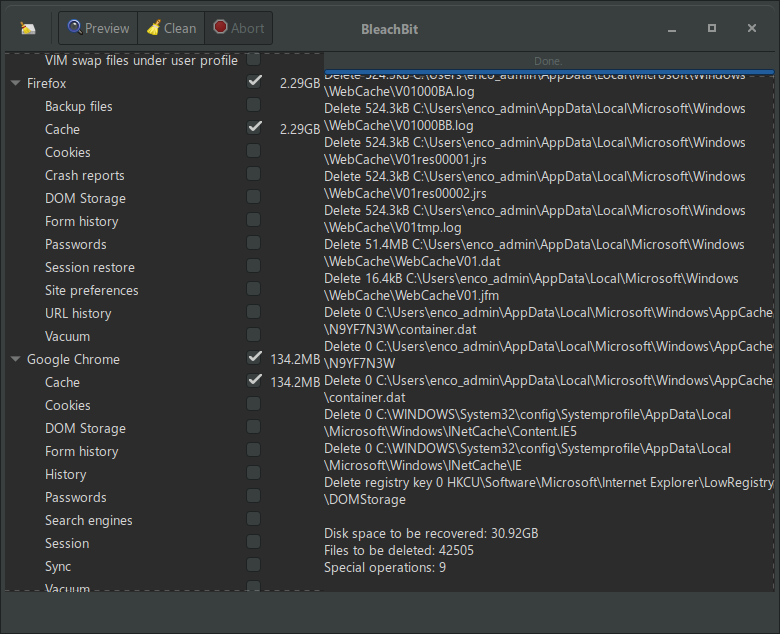Click the disk space to be recovered line

click(x=430, y=534)
